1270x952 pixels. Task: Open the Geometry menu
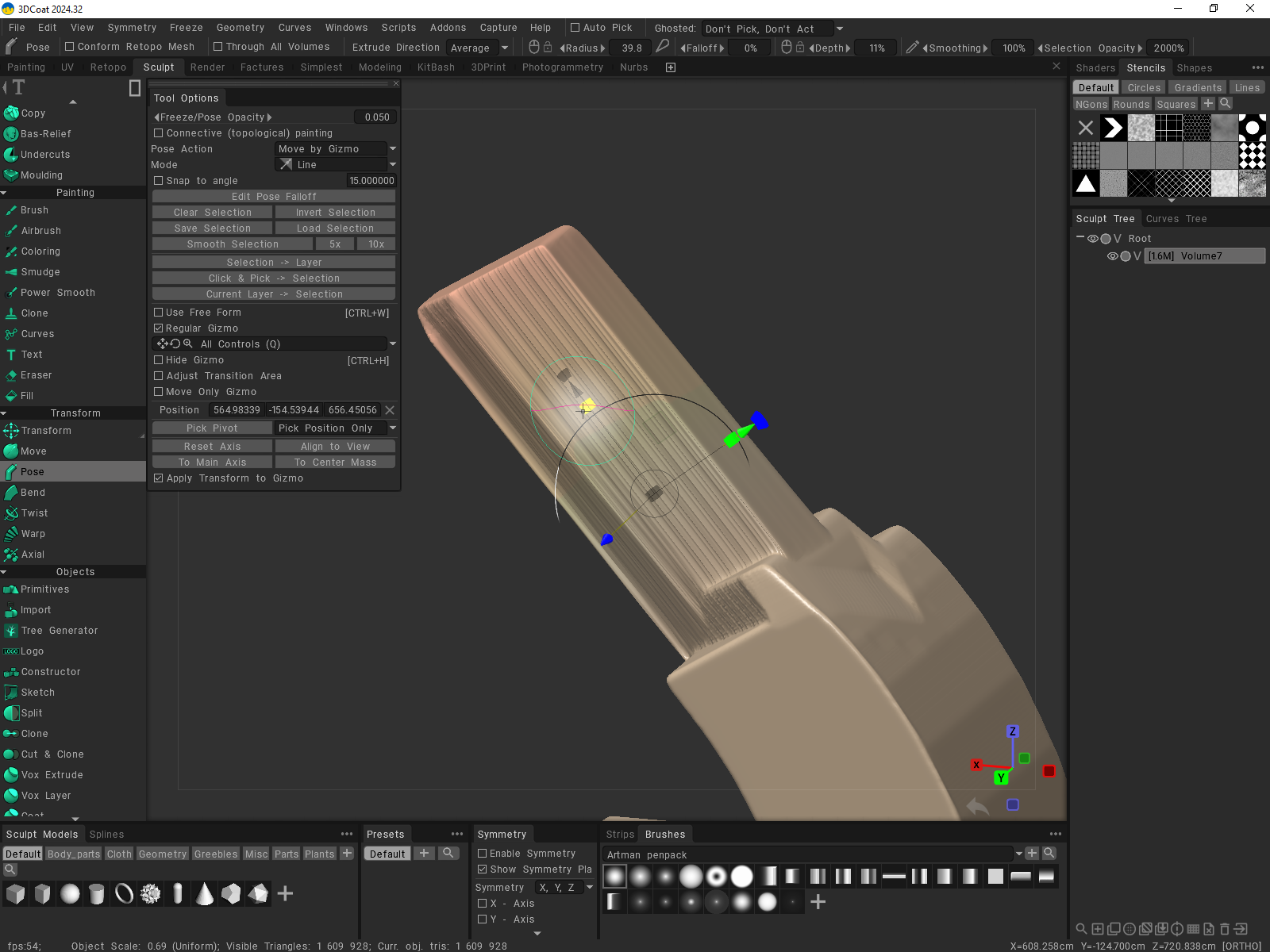[240, 28]
